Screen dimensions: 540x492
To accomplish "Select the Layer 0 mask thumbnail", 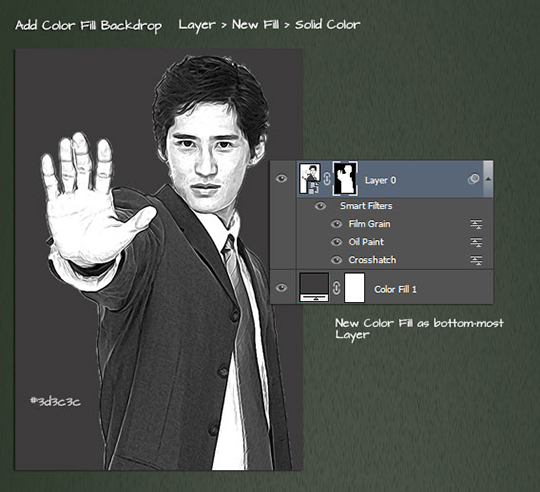I will click(x=345, y=179).
